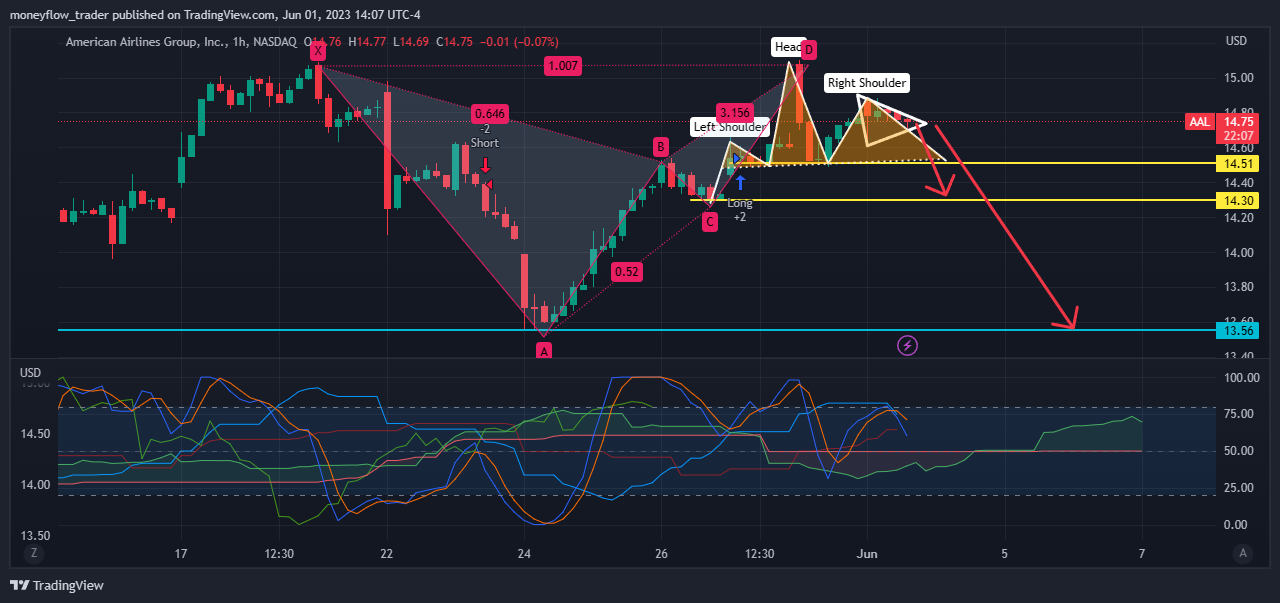Click the Long +2 text label
The height and width of the screenshot is (603, 1280).
tap(740, 210)
